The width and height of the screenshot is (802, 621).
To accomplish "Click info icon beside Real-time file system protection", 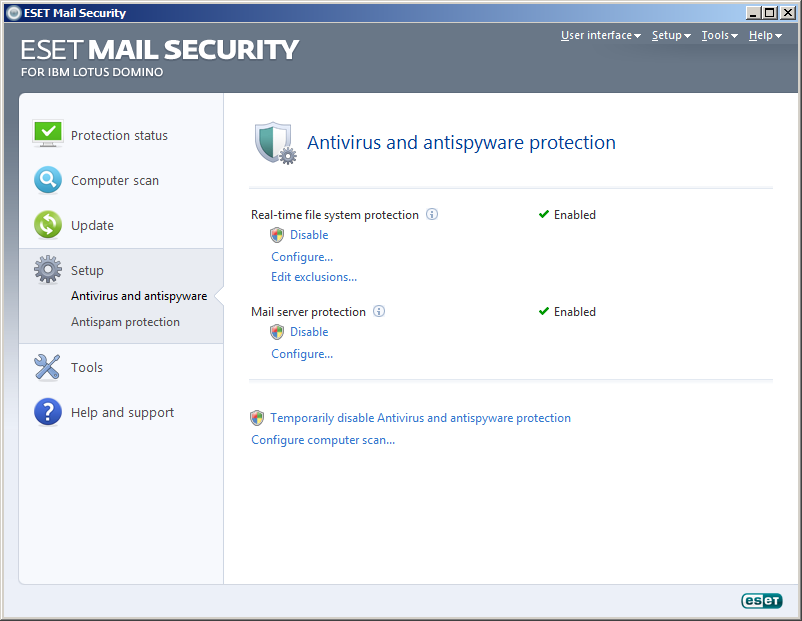I will 432,214.
